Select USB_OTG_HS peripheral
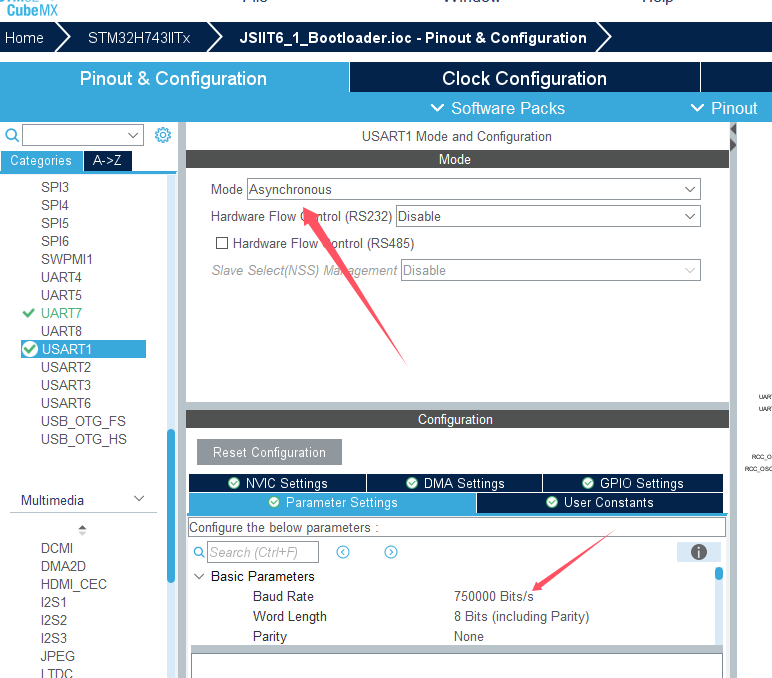 (84, 439)
